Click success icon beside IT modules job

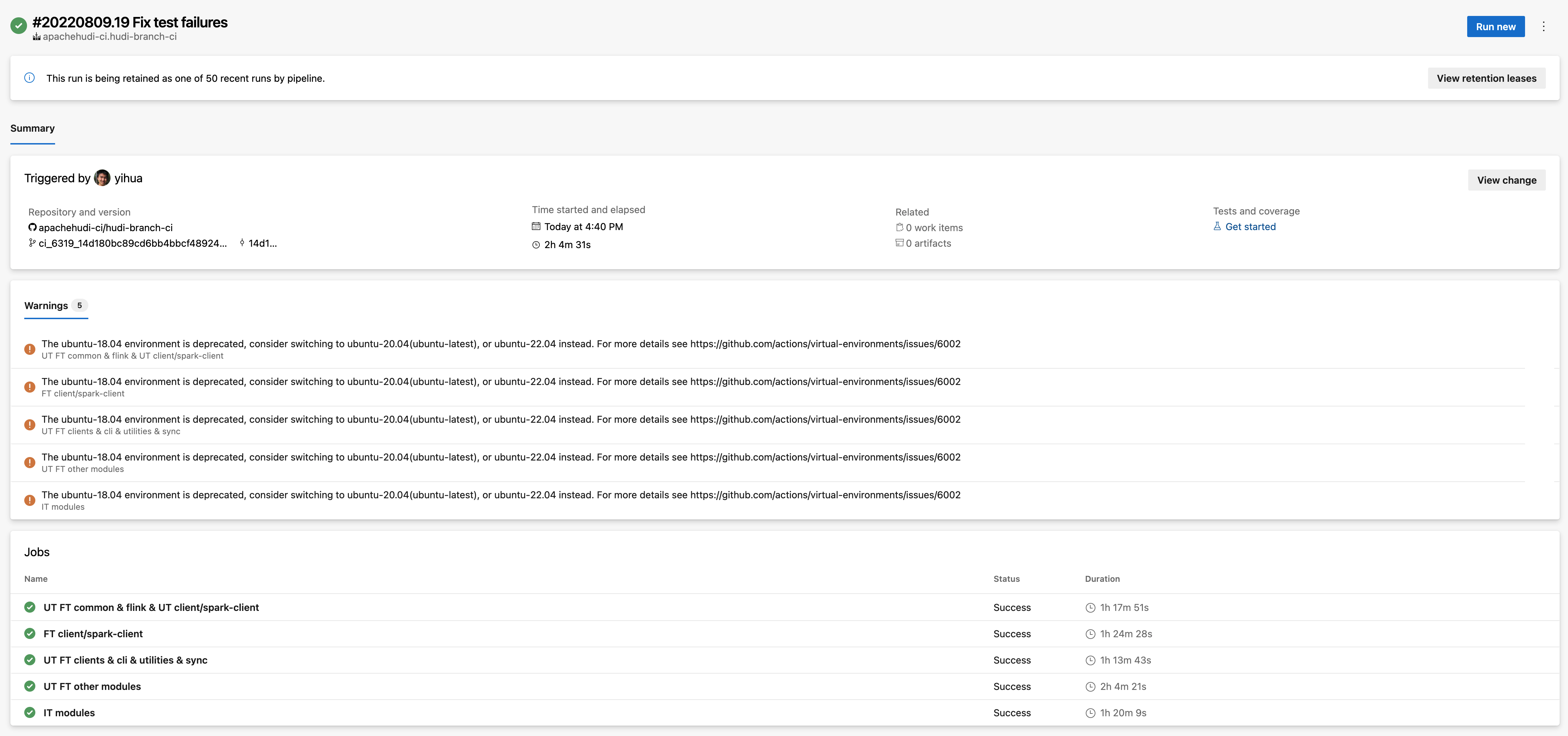click(x=30, y=712)
